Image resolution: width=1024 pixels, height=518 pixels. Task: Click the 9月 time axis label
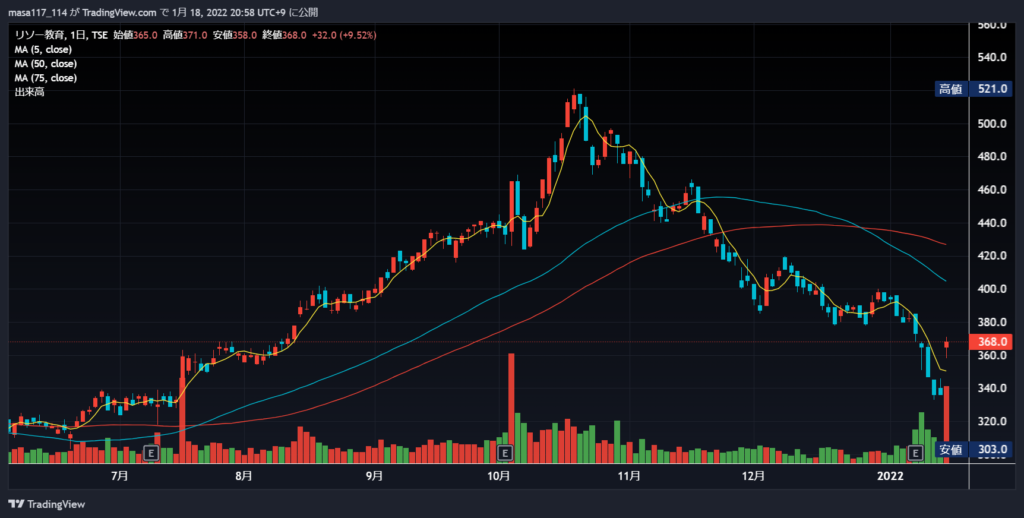tap(374, 476)
